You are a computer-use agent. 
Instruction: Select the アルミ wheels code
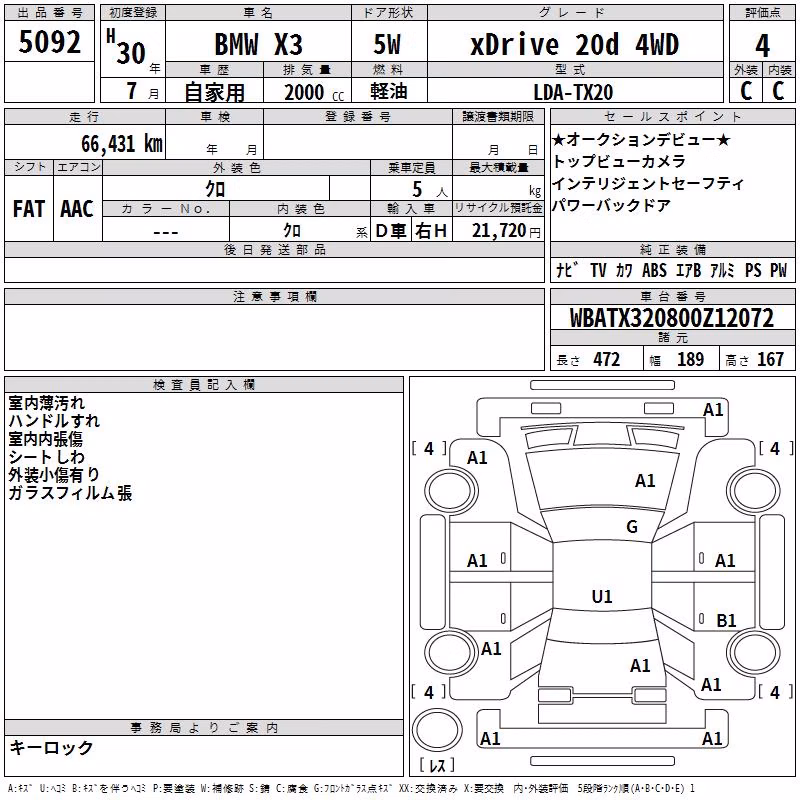click(x=722, y=270)
